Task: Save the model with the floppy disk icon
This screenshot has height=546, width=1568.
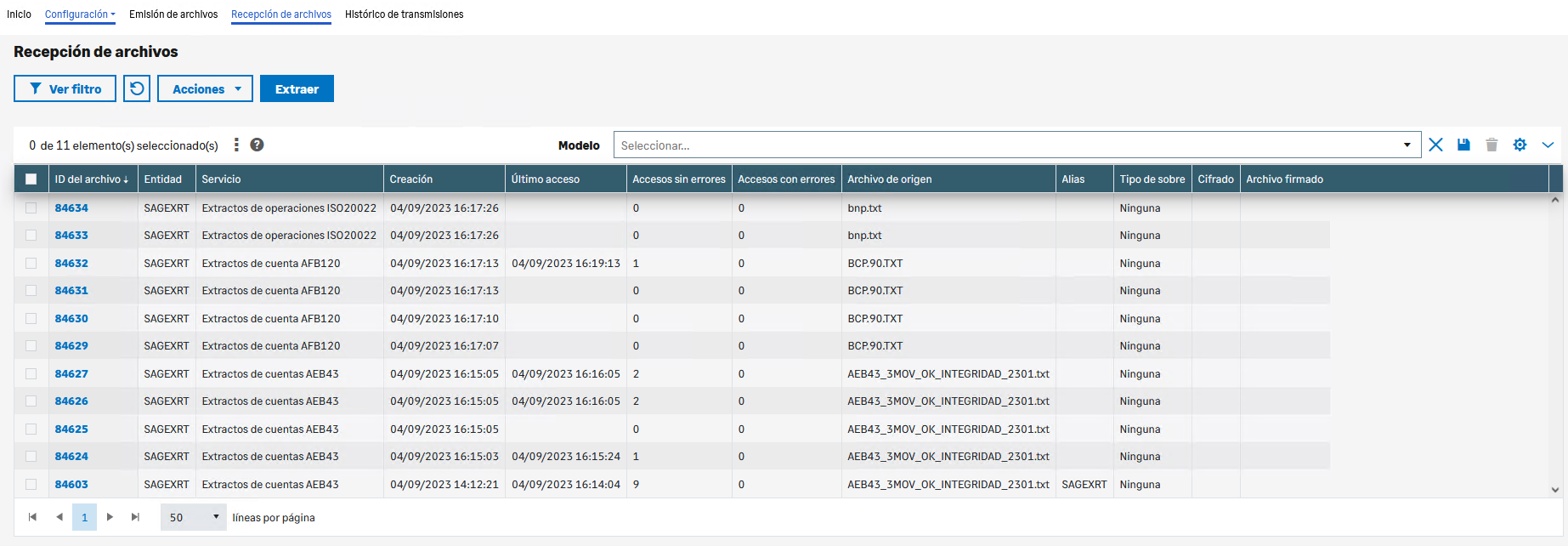Action: (x=1463, y=145)
